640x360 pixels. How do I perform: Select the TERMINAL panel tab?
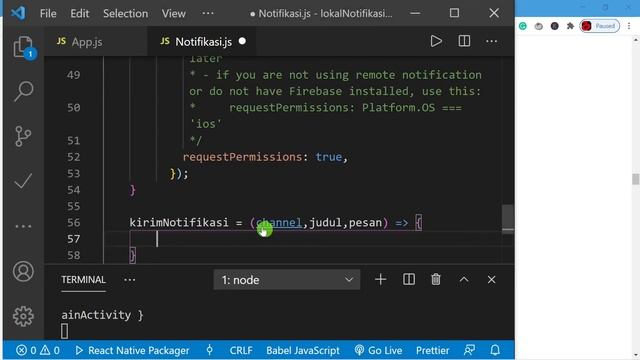click(83, 280)
